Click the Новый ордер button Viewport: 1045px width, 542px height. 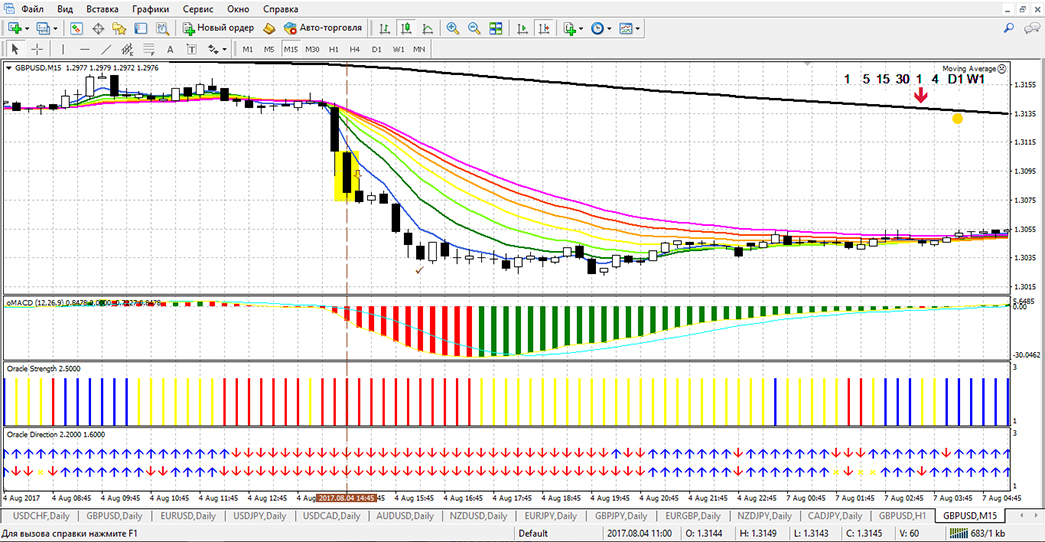pyautogui.click(x=218, y=29)
